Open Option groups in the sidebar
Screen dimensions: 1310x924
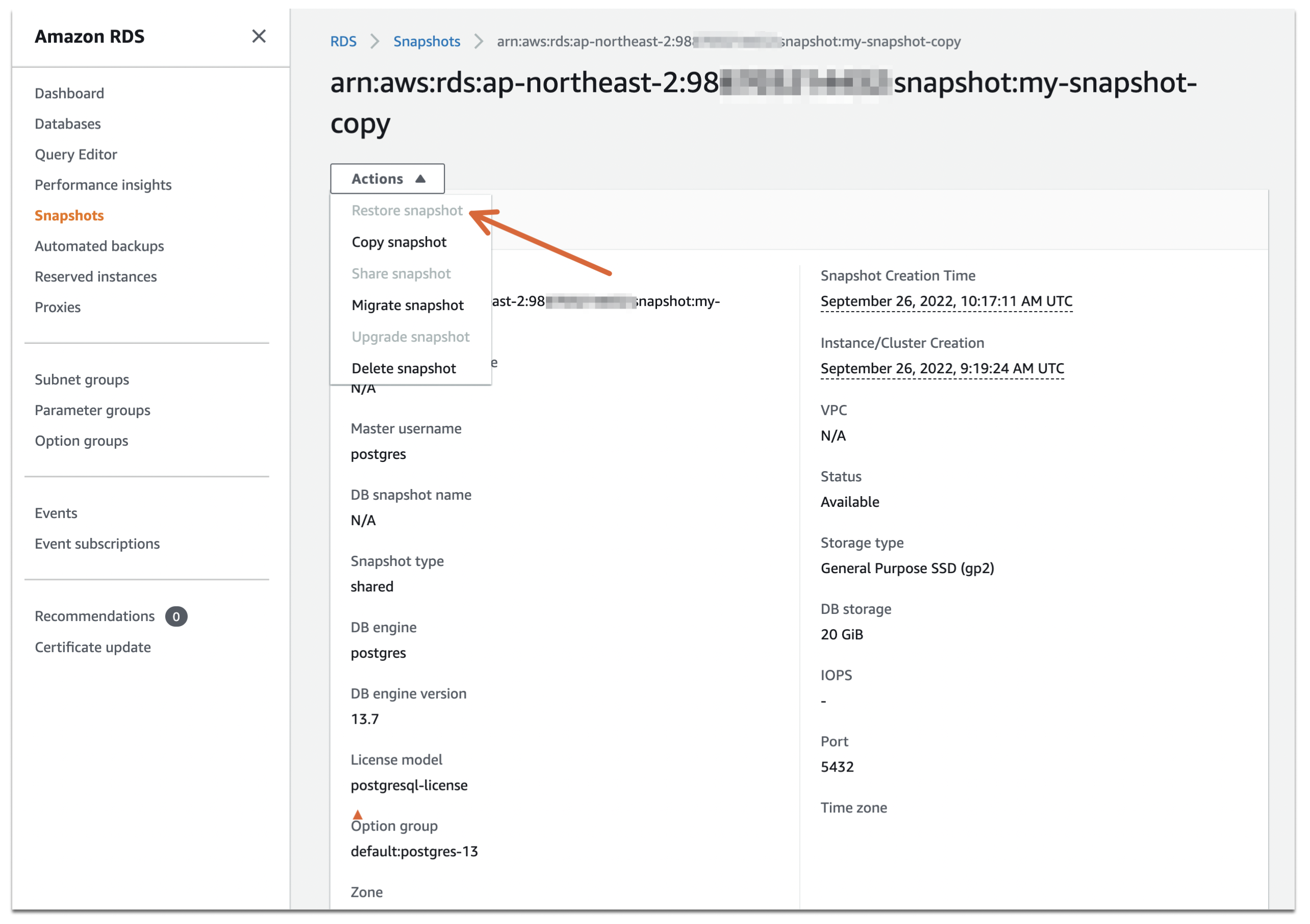click(82, 442)
